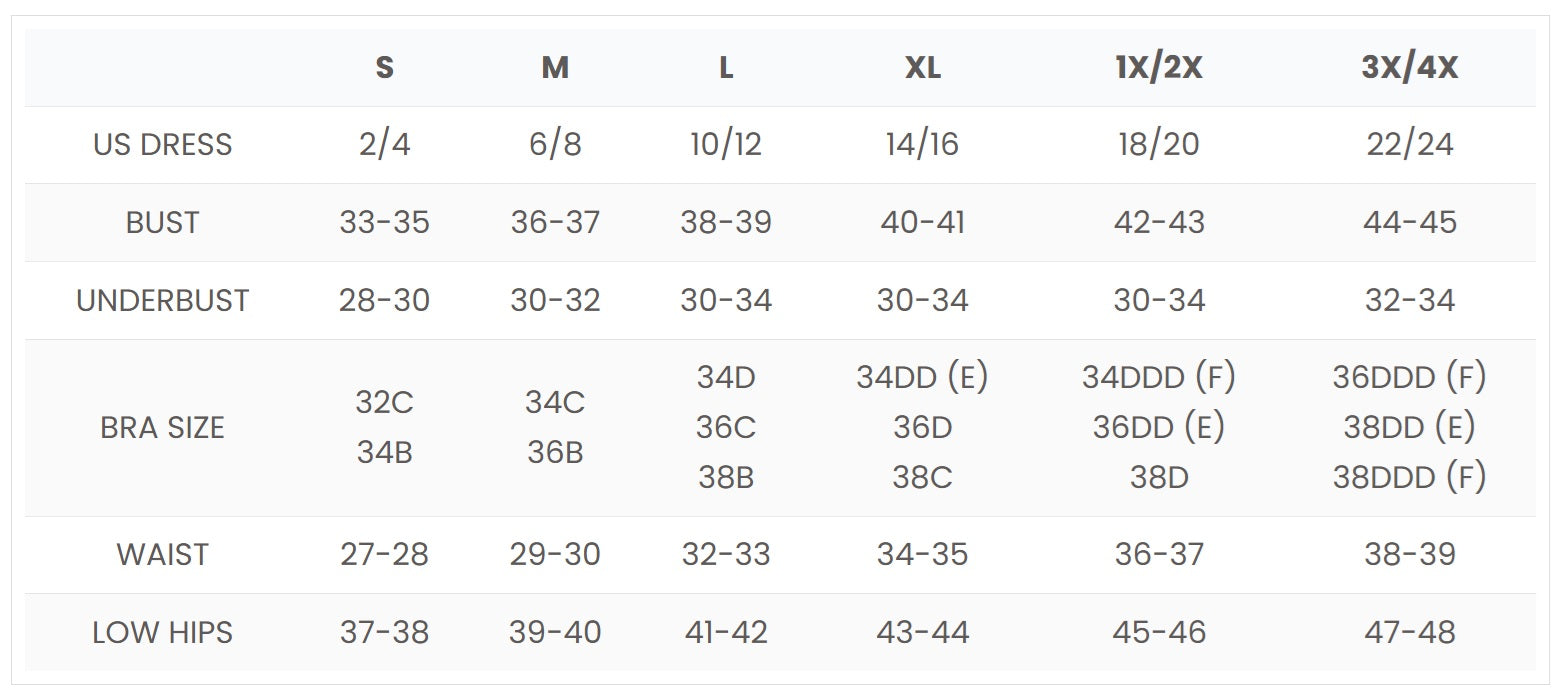Viewport: 1556px width, 691px height.
Task: Click the 28-30 underbust value
Action: coord(384,301)
